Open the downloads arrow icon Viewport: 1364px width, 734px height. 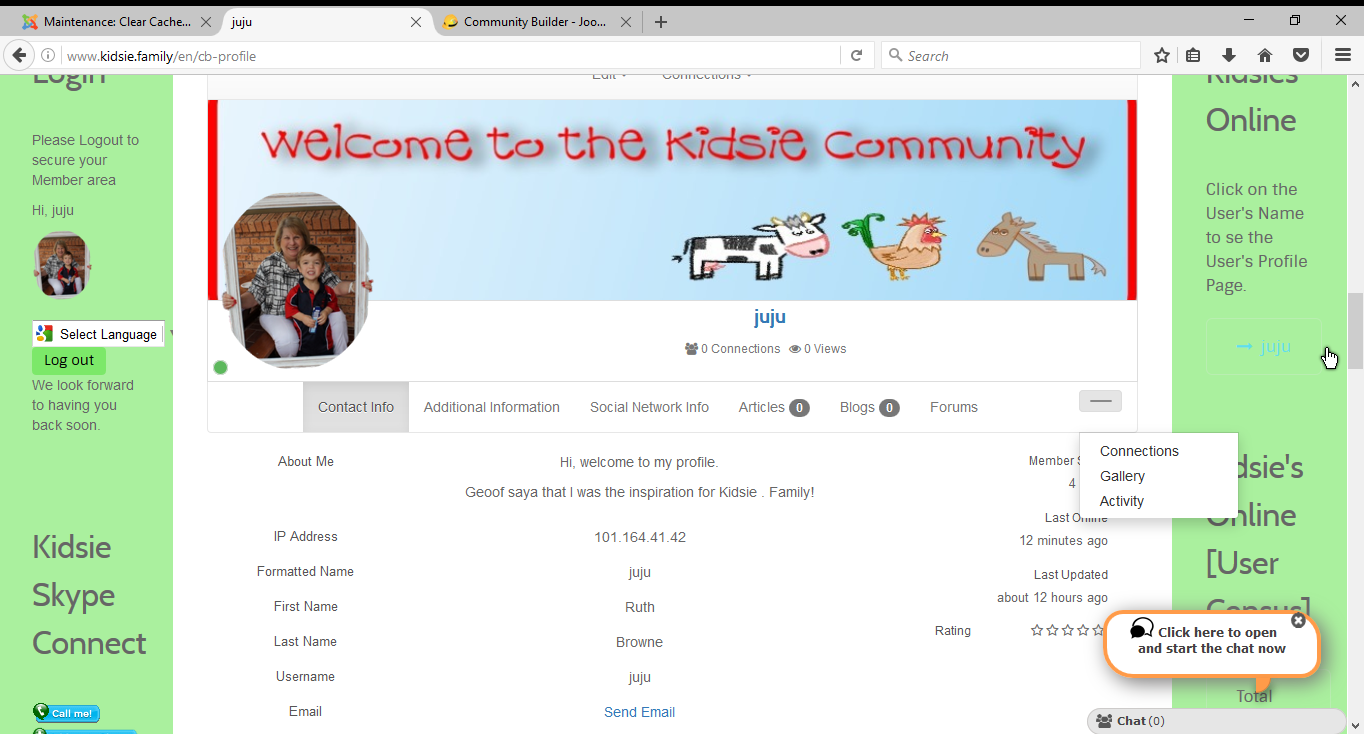[x=1229, y=56]
